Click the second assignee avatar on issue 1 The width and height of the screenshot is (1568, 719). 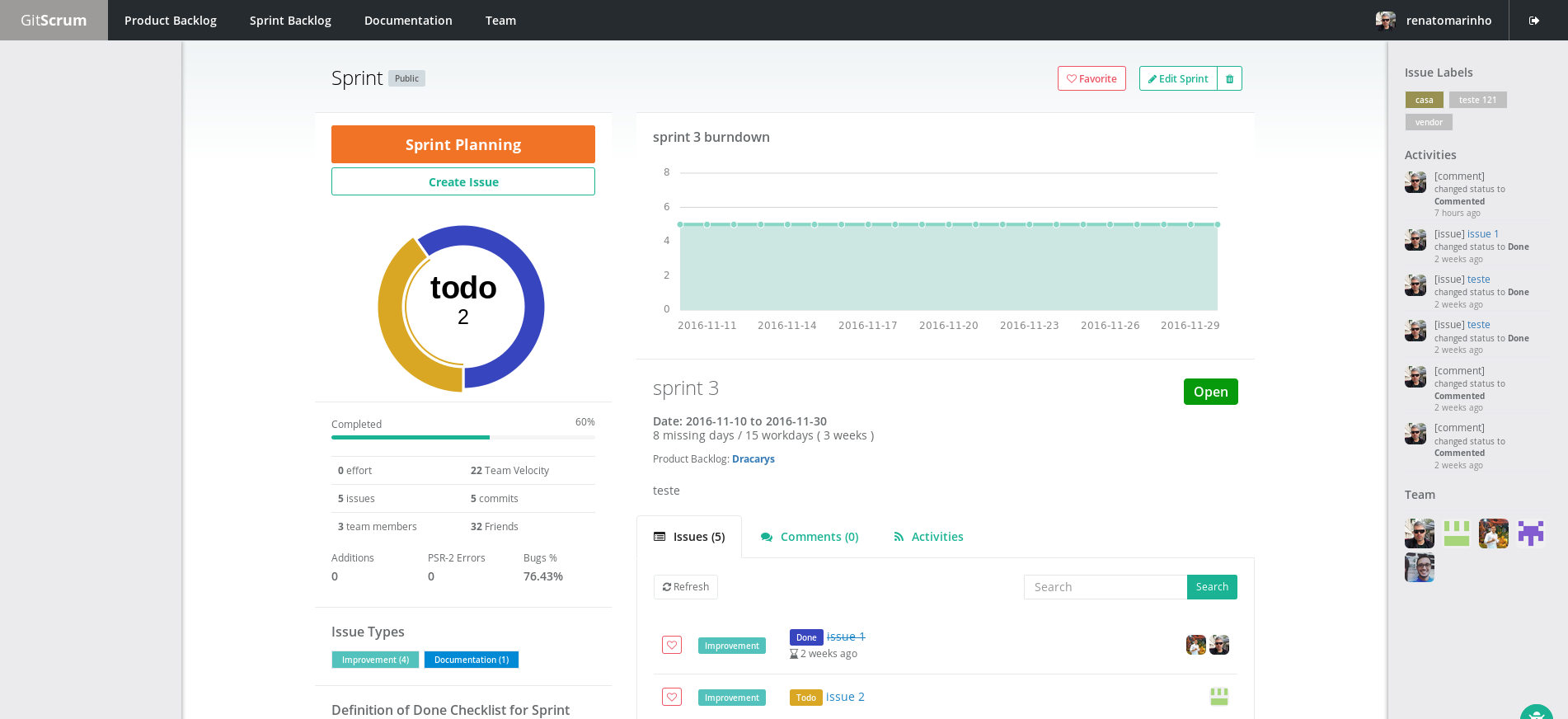coord(1219,645)
